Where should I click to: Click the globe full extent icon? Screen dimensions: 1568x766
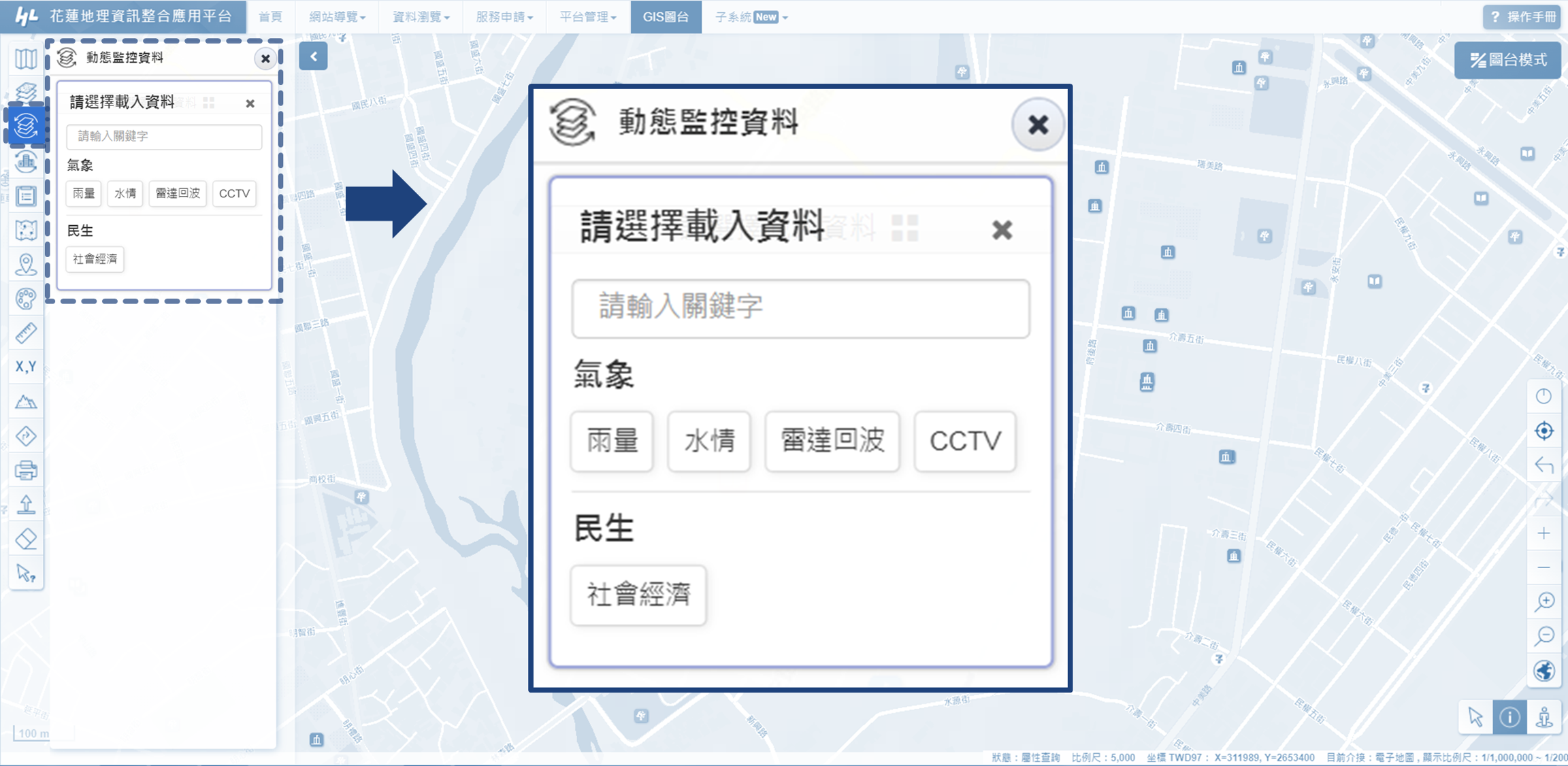tap(1544, 671)
